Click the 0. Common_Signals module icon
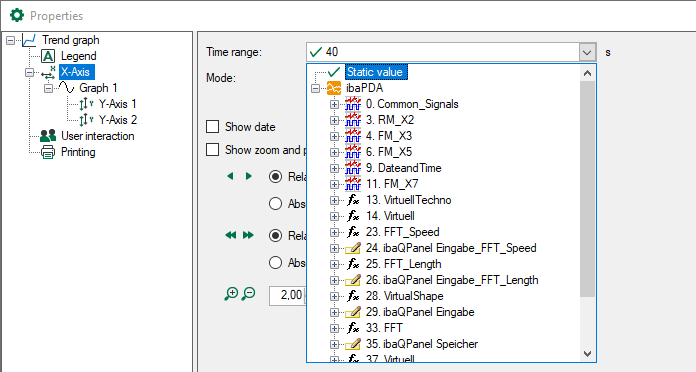This screenshot has width=696, height=372. point(353,104)
